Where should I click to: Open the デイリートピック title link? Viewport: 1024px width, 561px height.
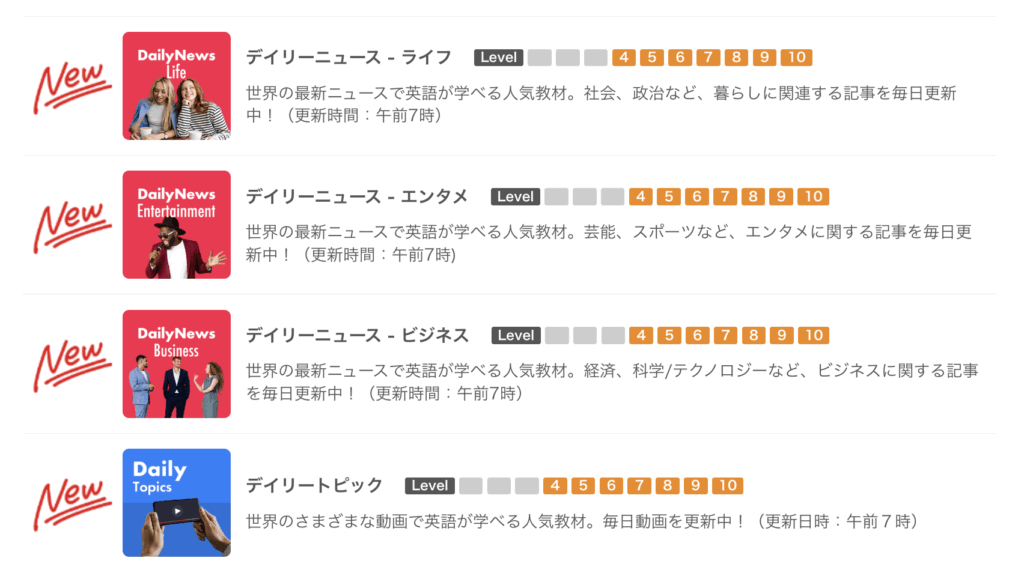tap(314, 485)
